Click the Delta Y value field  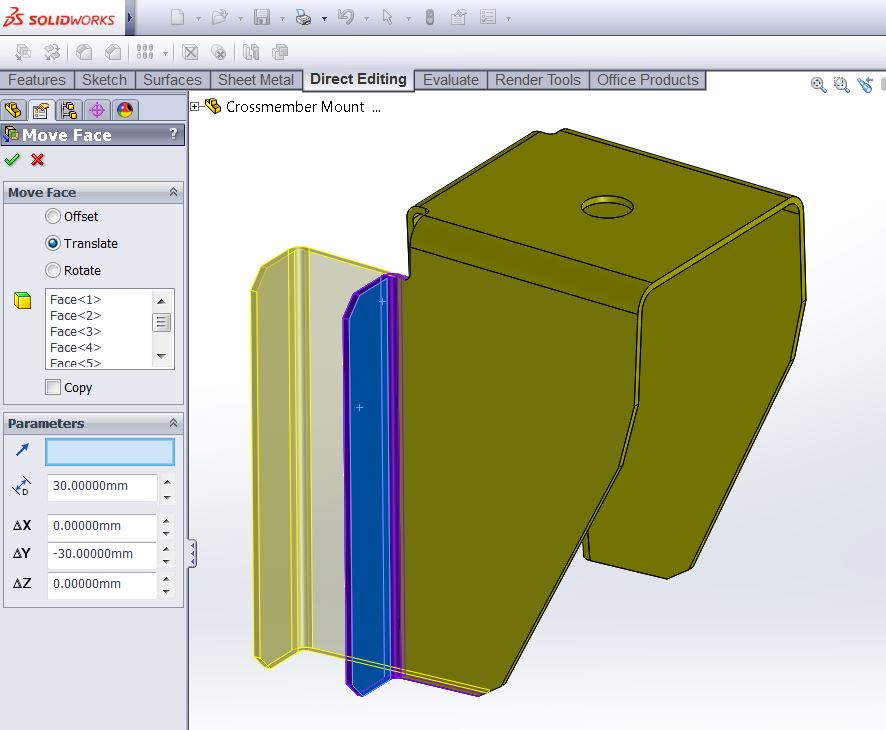[101, 554]
